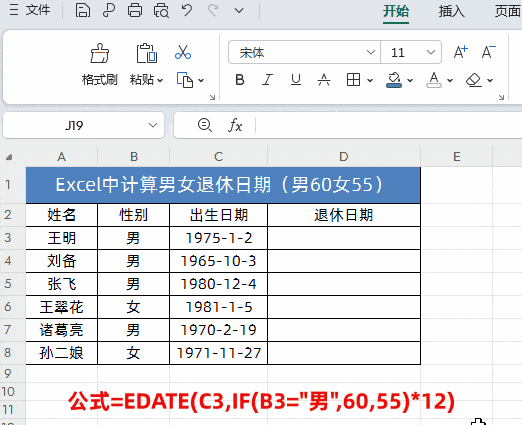Open font group dialog launcher
The width and height of the screenshot is (522, 425).
pyautogui.click(x=501, y=97)
